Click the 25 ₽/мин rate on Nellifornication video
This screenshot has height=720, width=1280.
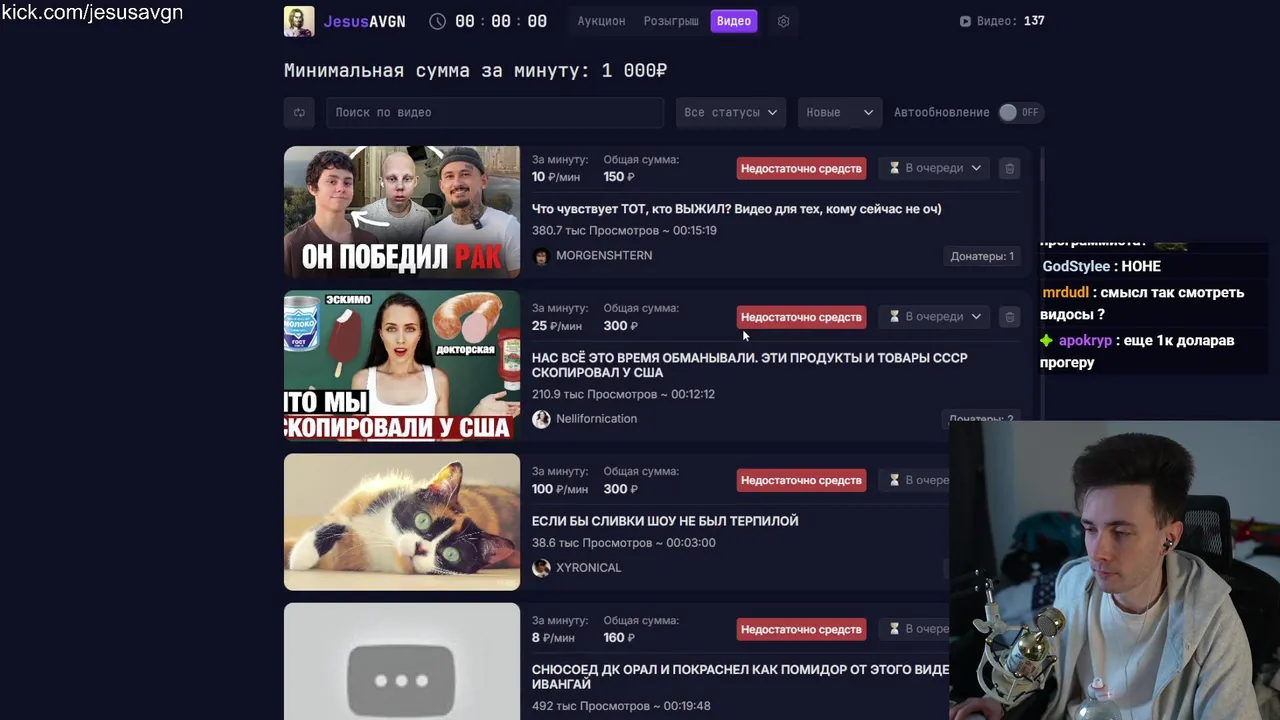pyautogui.click(x=557, y=326)
